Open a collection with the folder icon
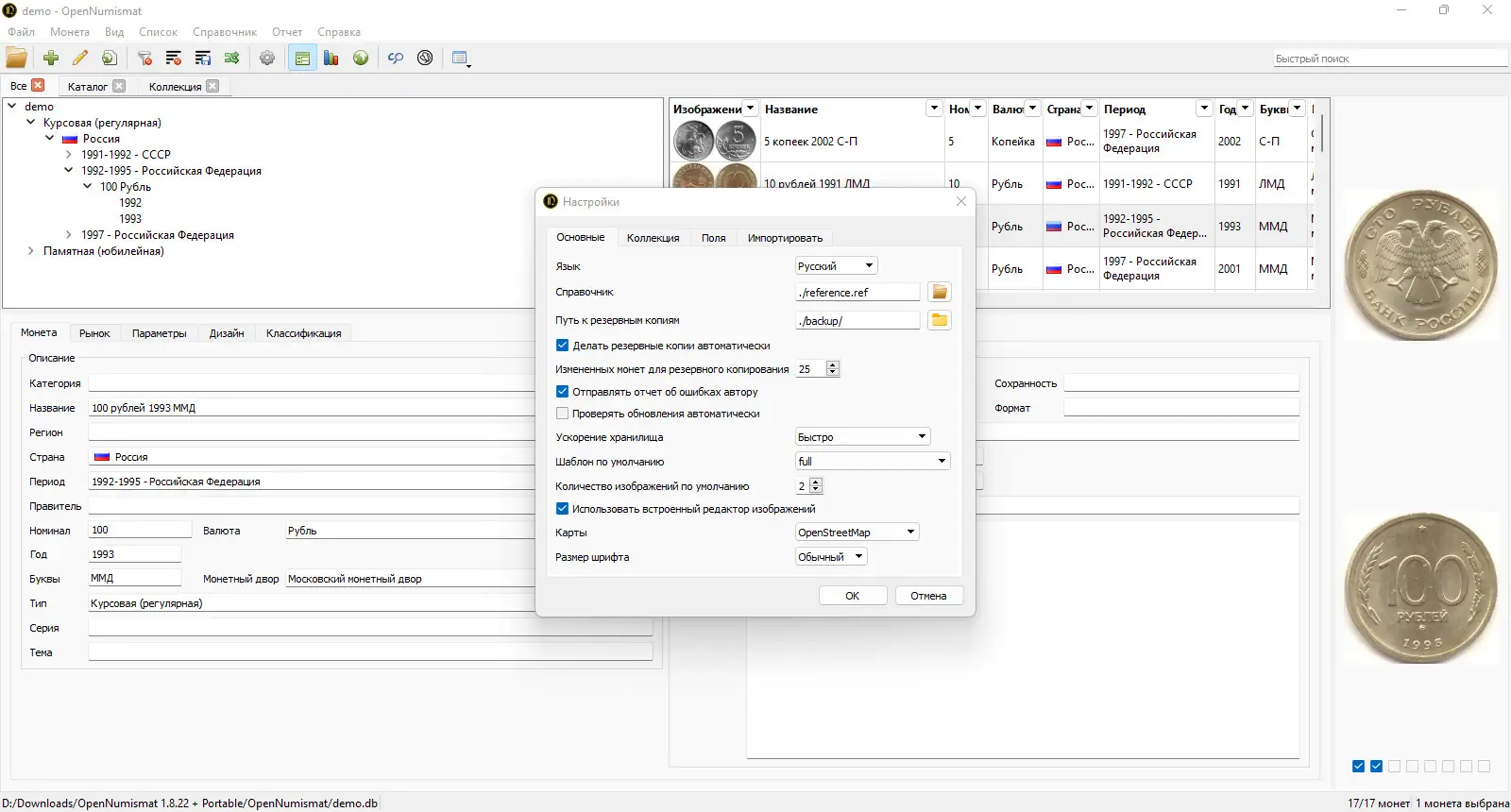Viewport: 1511px width, 812px height. point(17,59)
